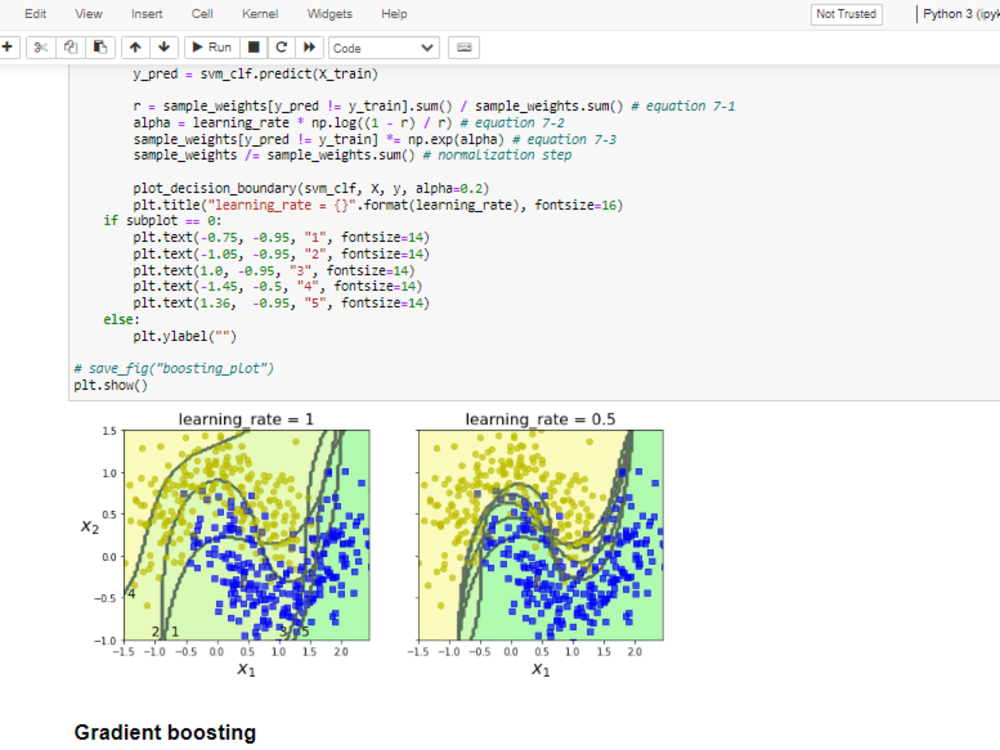Viewport: 1000px width, 750px height.
Task: Click the 'alpha = learning_rate' code line
Action: [349, 123]
